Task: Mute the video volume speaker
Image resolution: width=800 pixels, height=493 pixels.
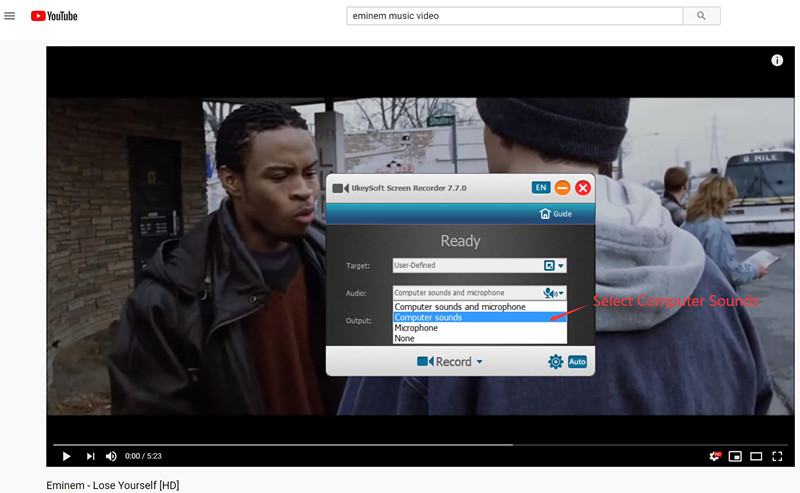Action: tap(111, 456)
